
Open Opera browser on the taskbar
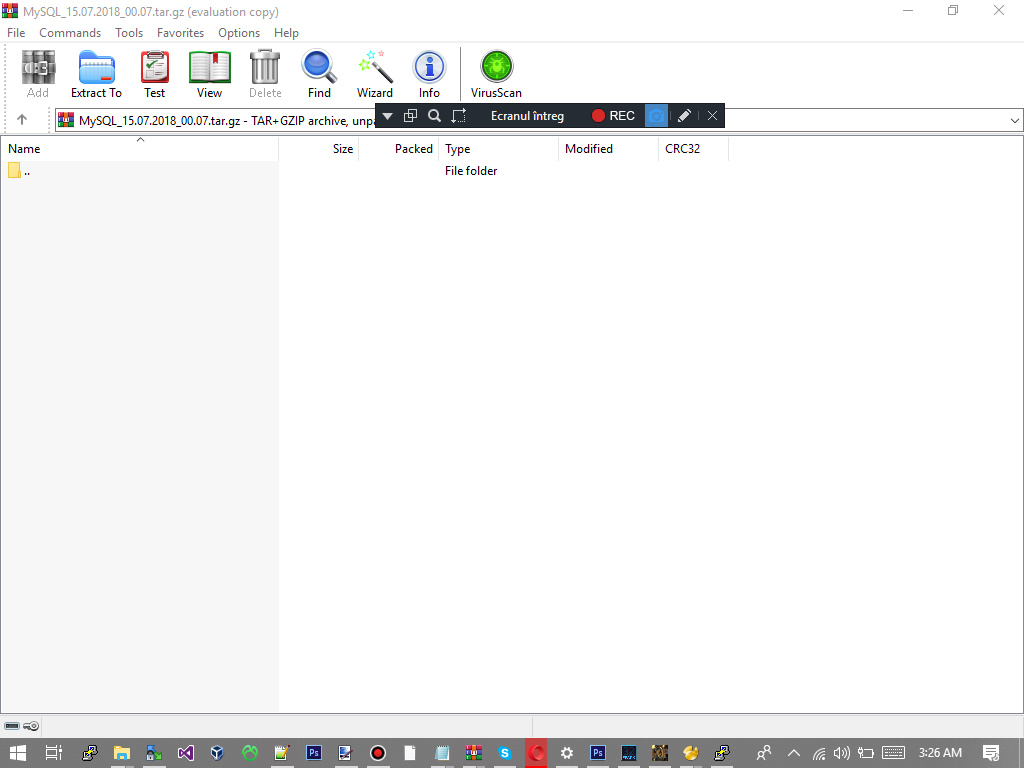point(536,753)
